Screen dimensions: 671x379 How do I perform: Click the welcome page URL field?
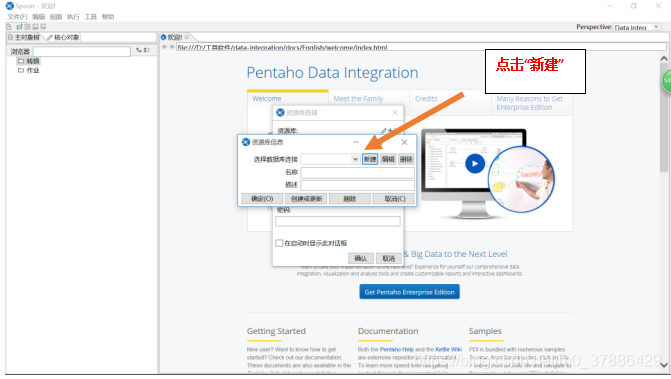tap(421, 47)
